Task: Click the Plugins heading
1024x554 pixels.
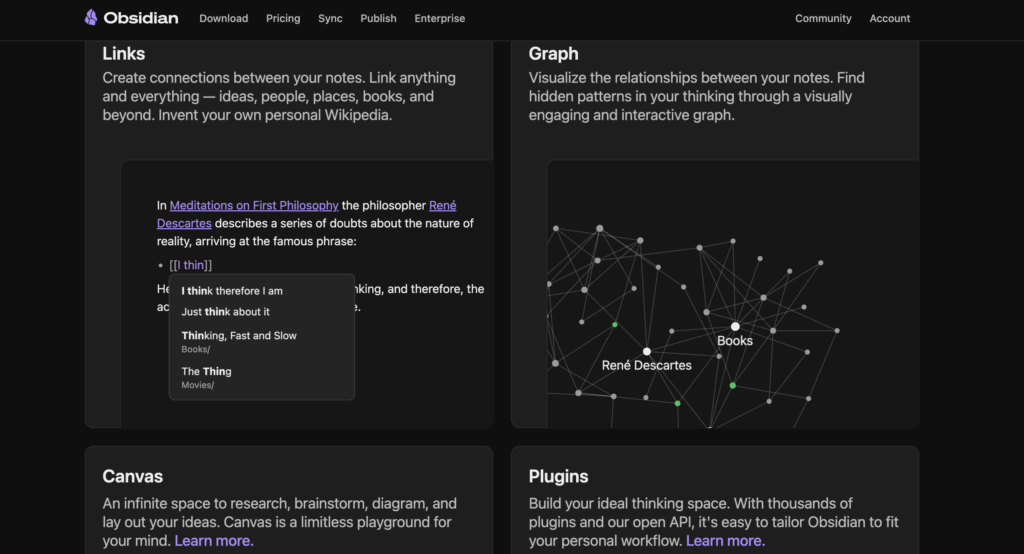Action: (558, 476)
